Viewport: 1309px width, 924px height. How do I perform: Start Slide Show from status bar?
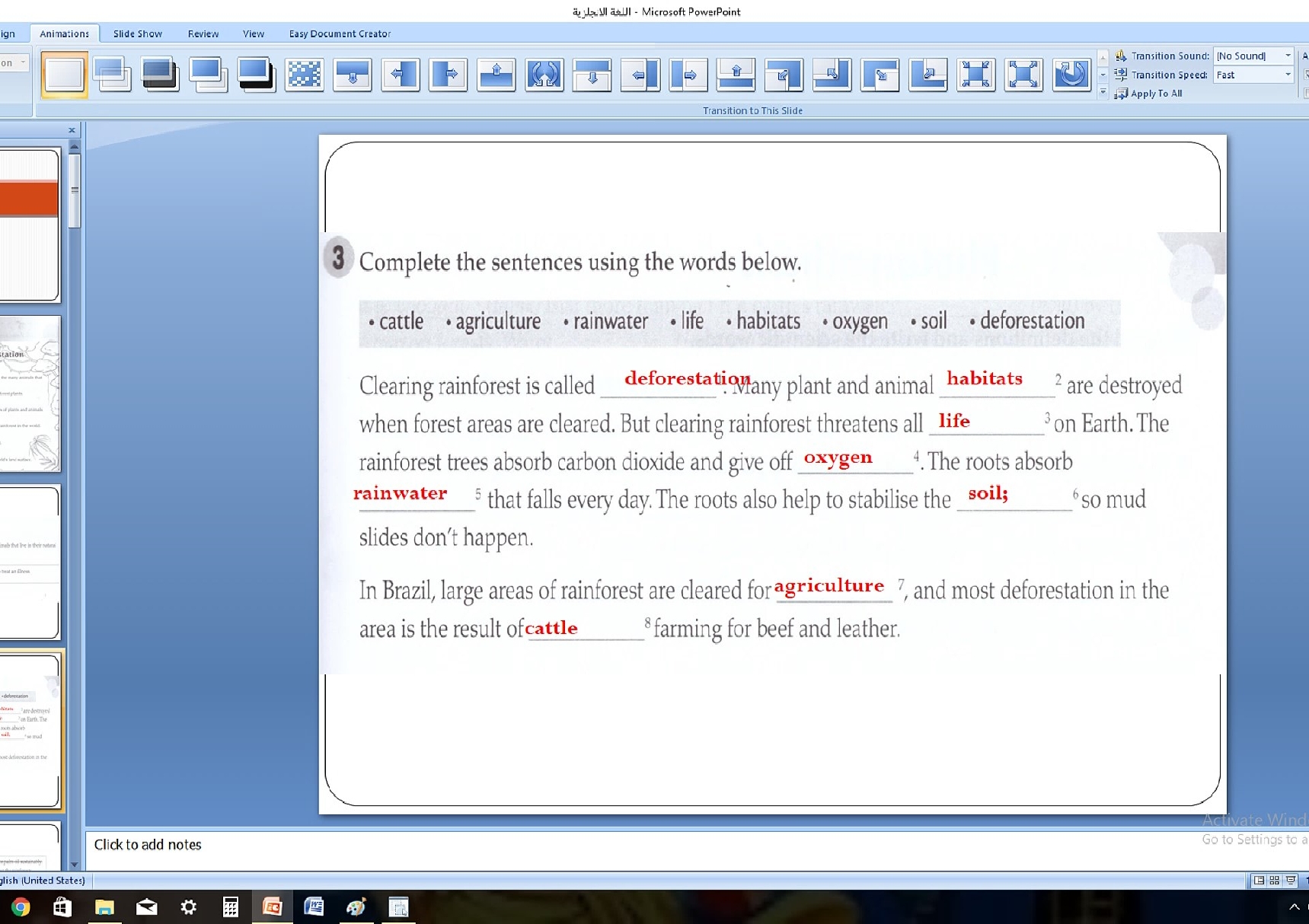pos(1291,881)
